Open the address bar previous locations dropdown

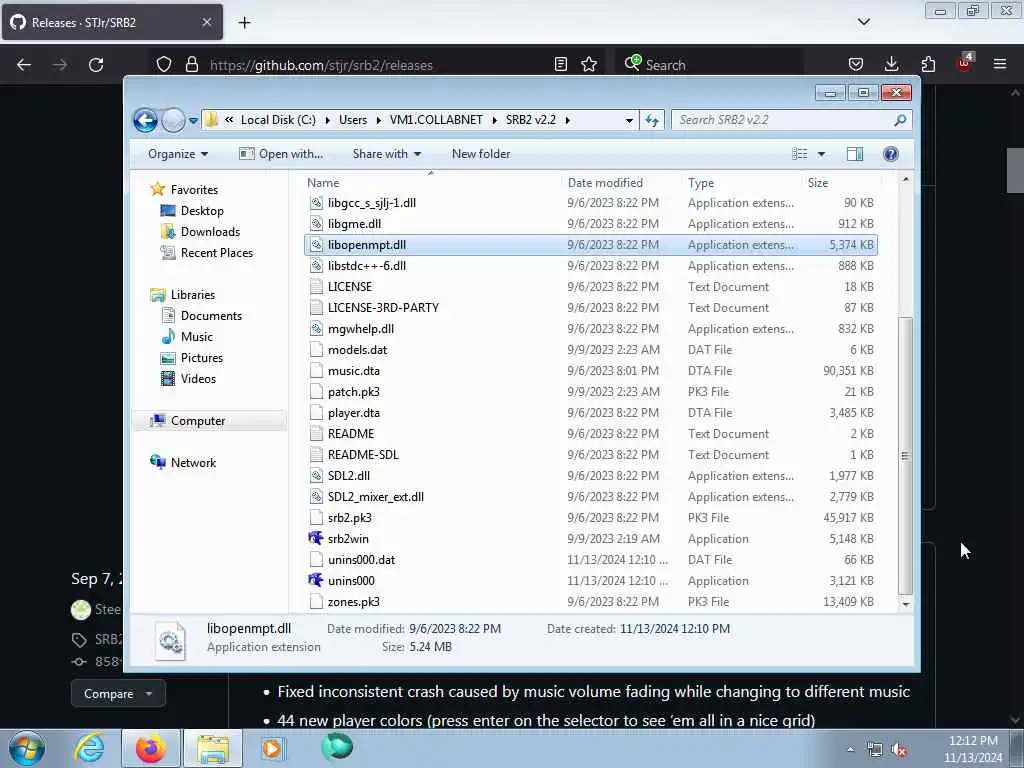pos(629,121)
